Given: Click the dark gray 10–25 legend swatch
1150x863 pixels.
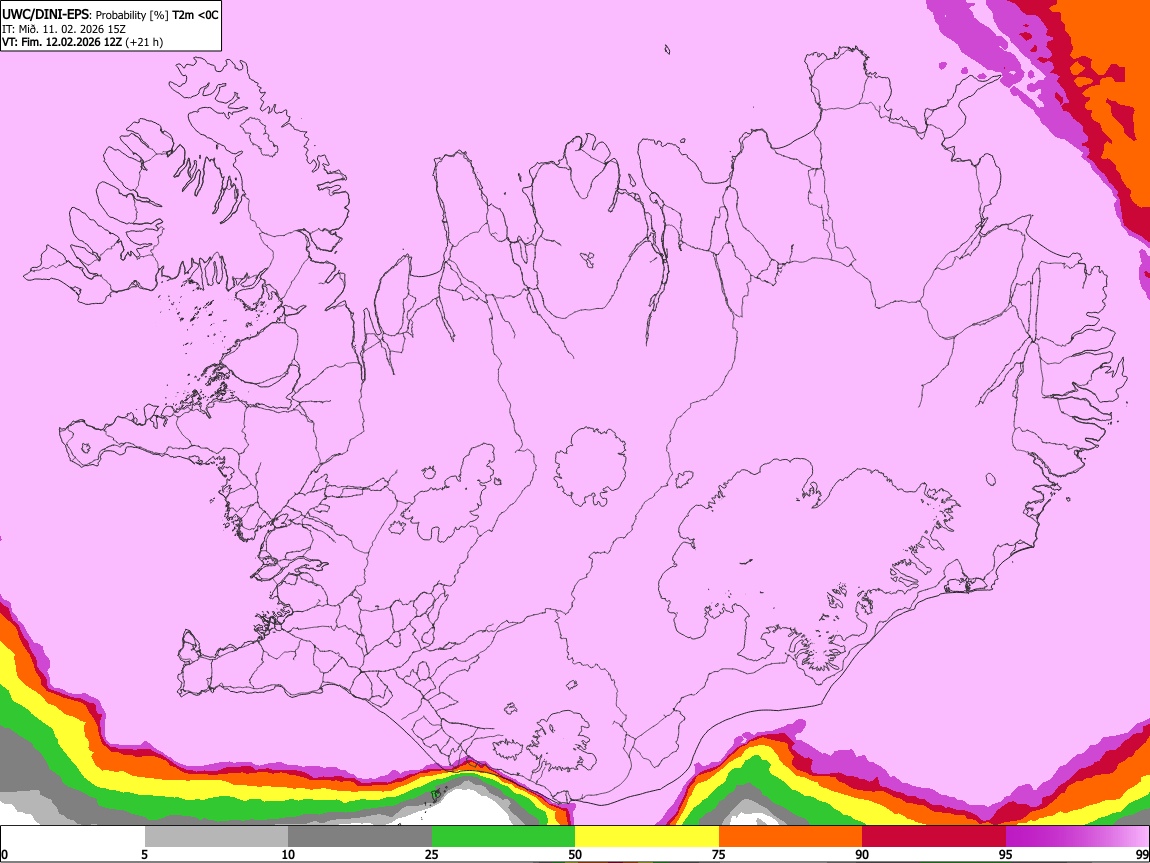Looking at the screenshot, I should tap(360, 836).
